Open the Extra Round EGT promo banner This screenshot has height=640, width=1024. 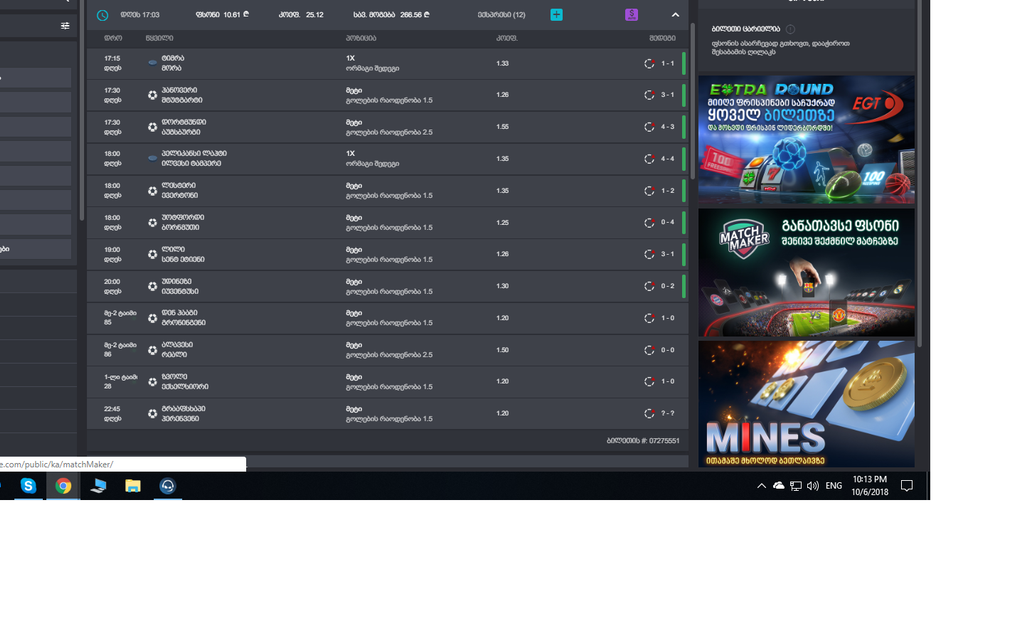(x=806, y=140)
